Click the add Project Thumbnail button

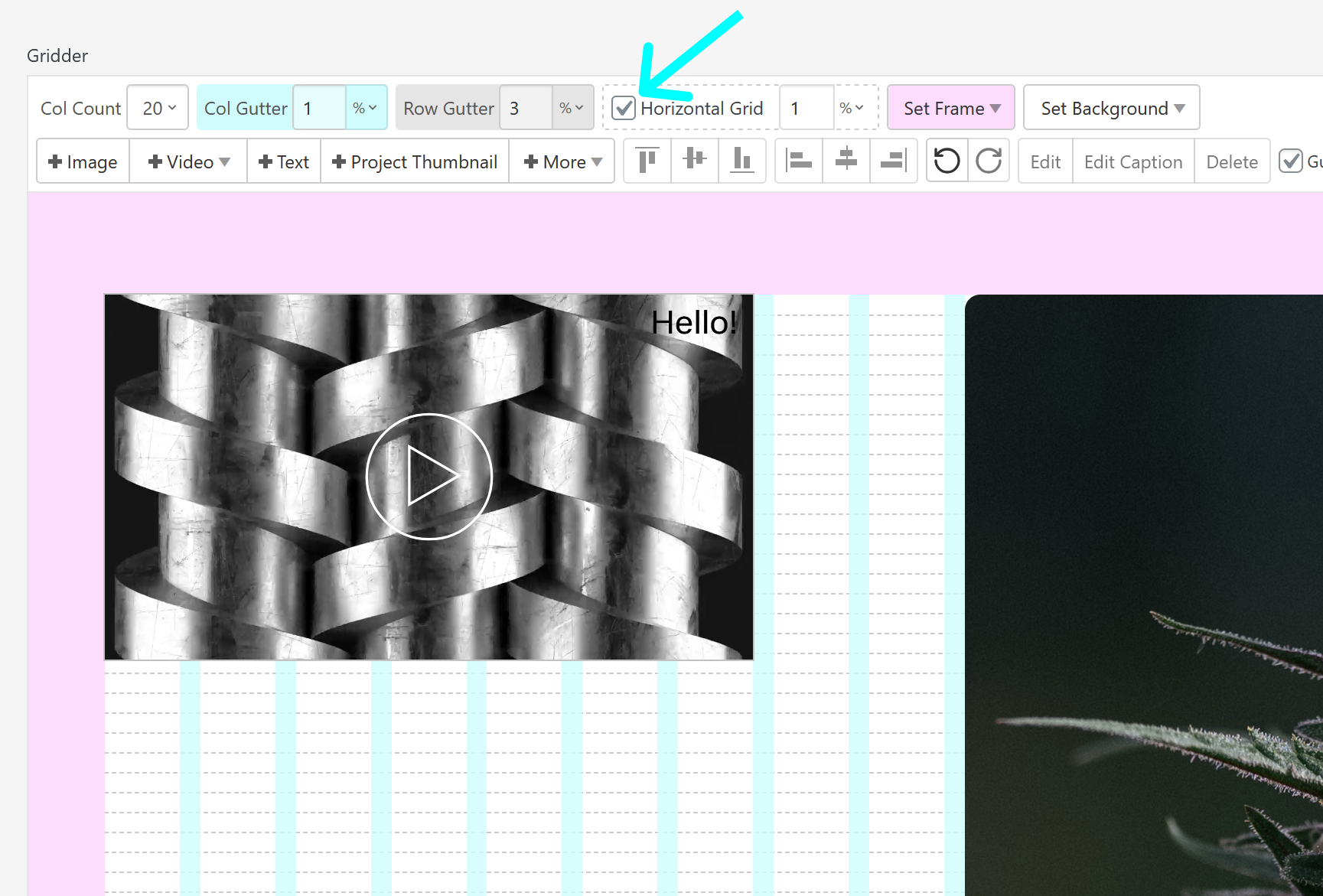(415, 161)
